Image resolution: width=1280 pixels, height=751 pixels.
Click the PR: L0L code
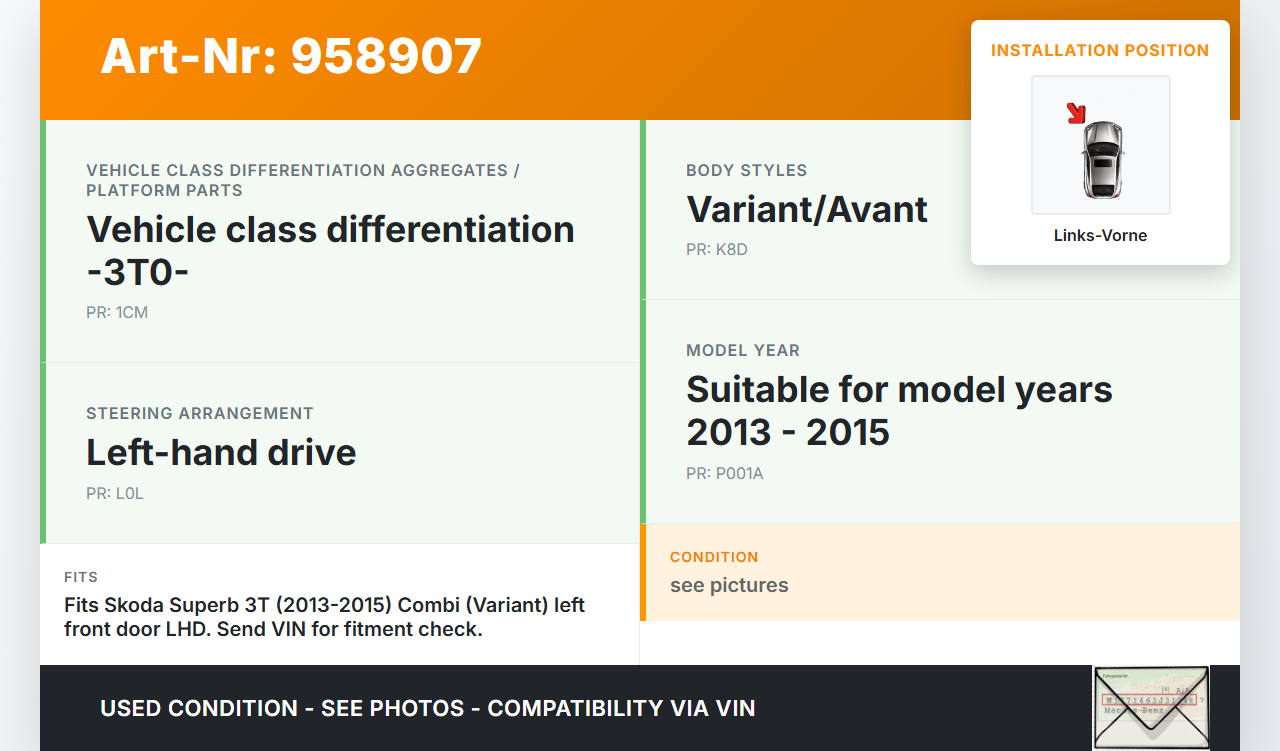point(115,493)
